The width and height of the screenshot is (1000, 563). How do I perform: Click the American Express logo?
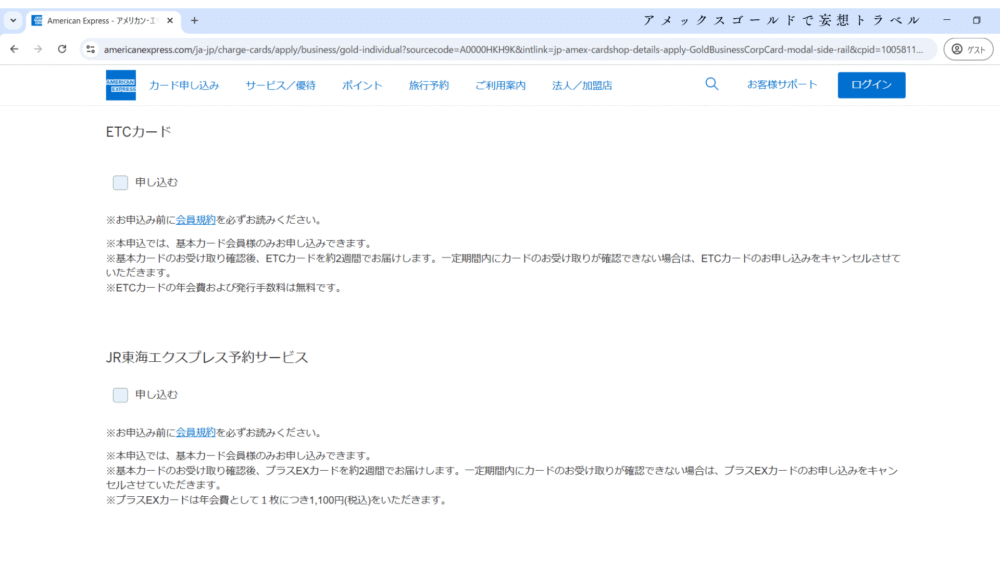click(121, 85)
